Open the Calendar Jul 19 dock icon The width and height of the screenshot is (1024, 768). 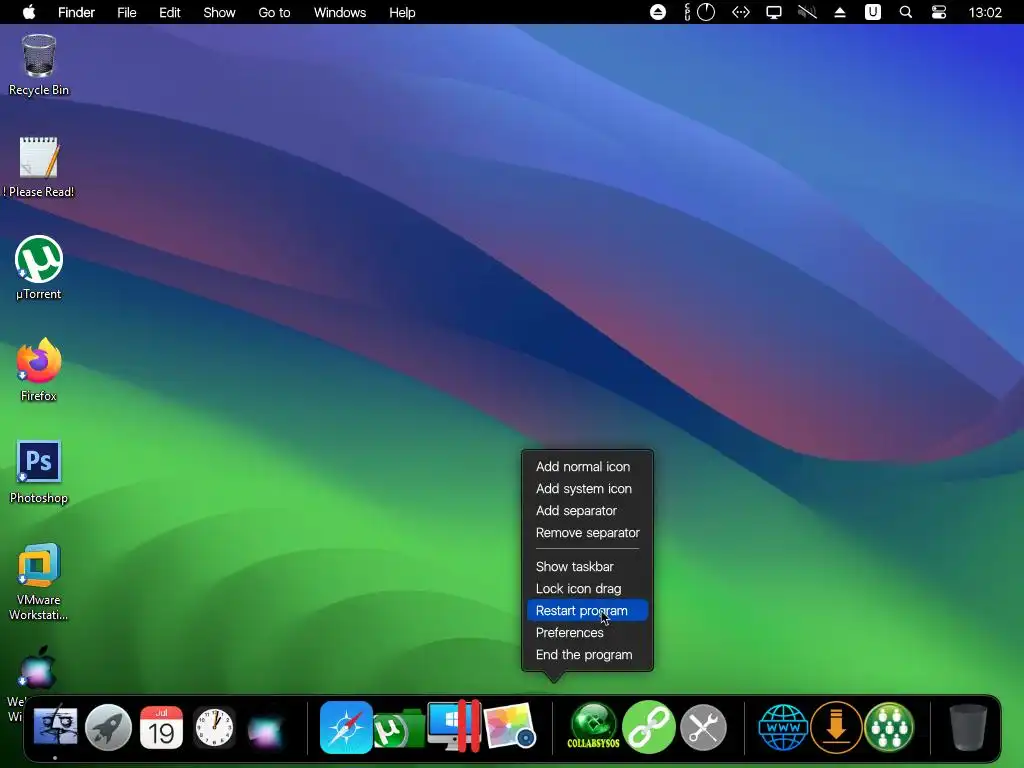click(x=161, y=727)
